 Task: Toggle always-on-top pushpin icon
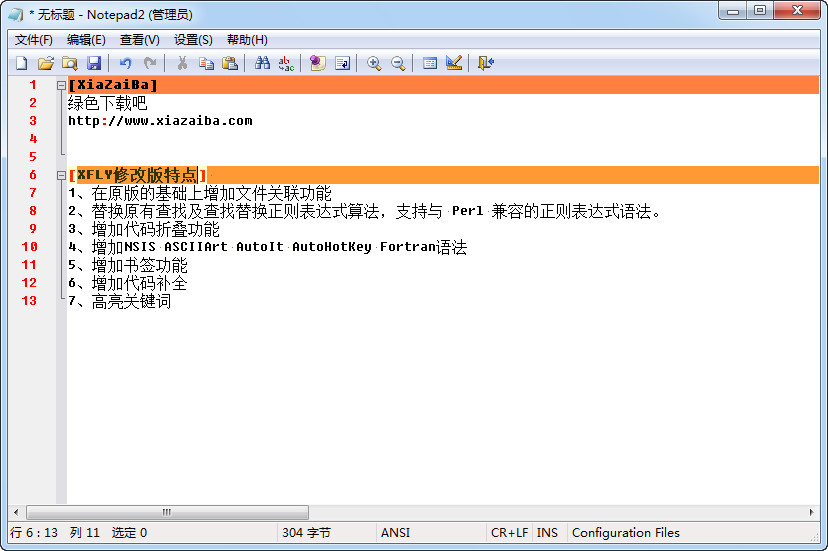coord(317,63)
